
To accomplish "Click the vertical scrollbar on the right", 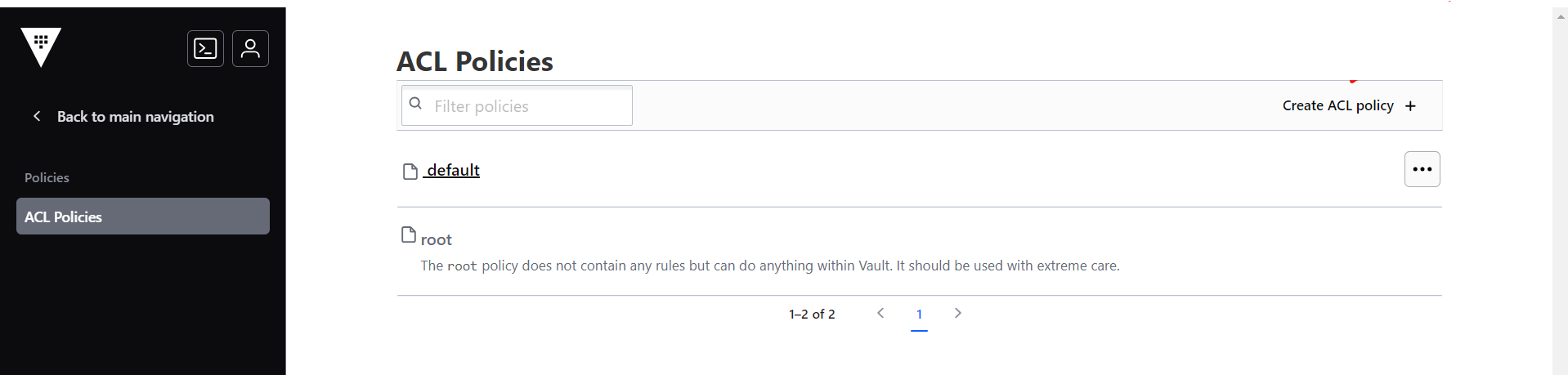I will pos(1560,188).
